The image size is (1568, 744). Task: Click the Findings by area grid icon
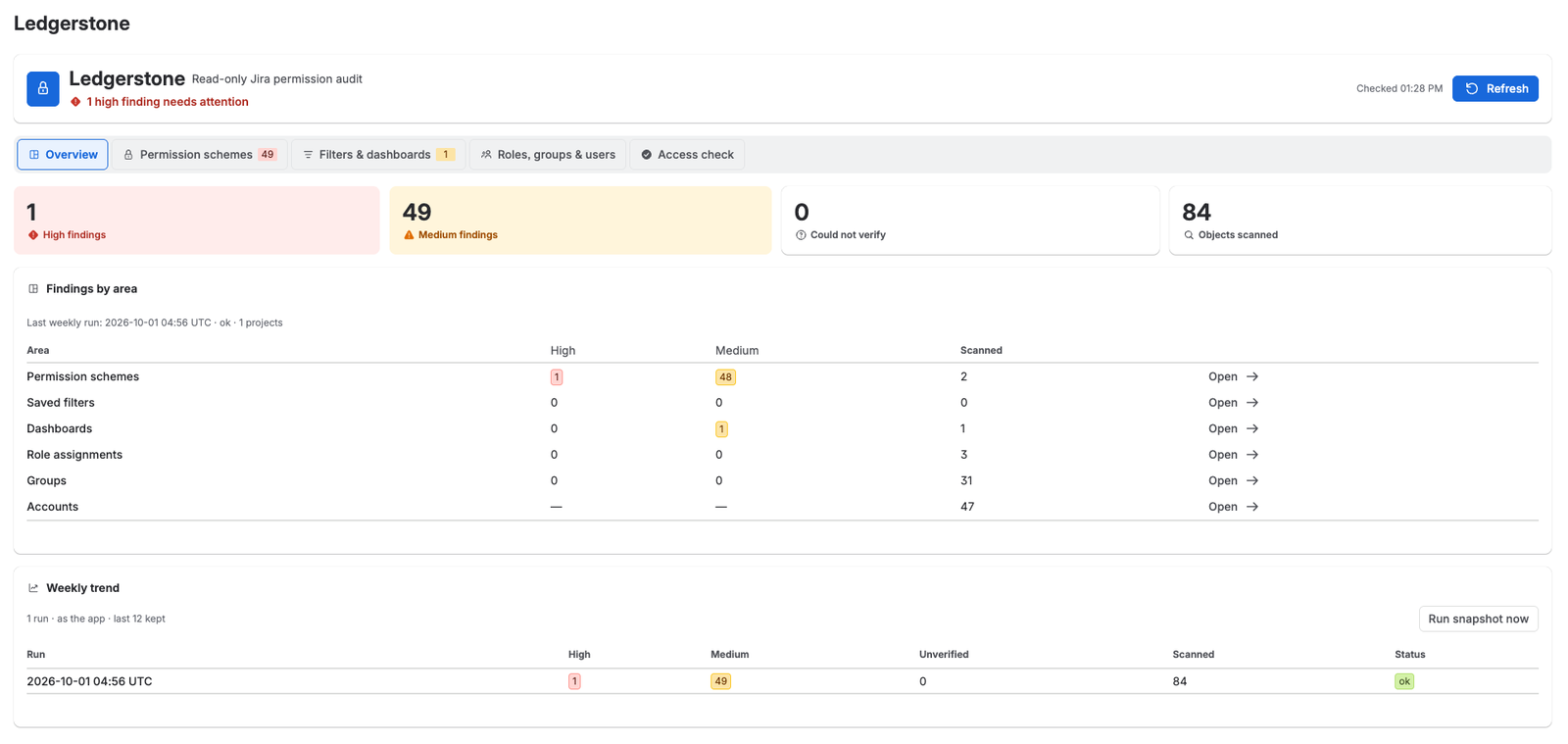pos(33,289)
